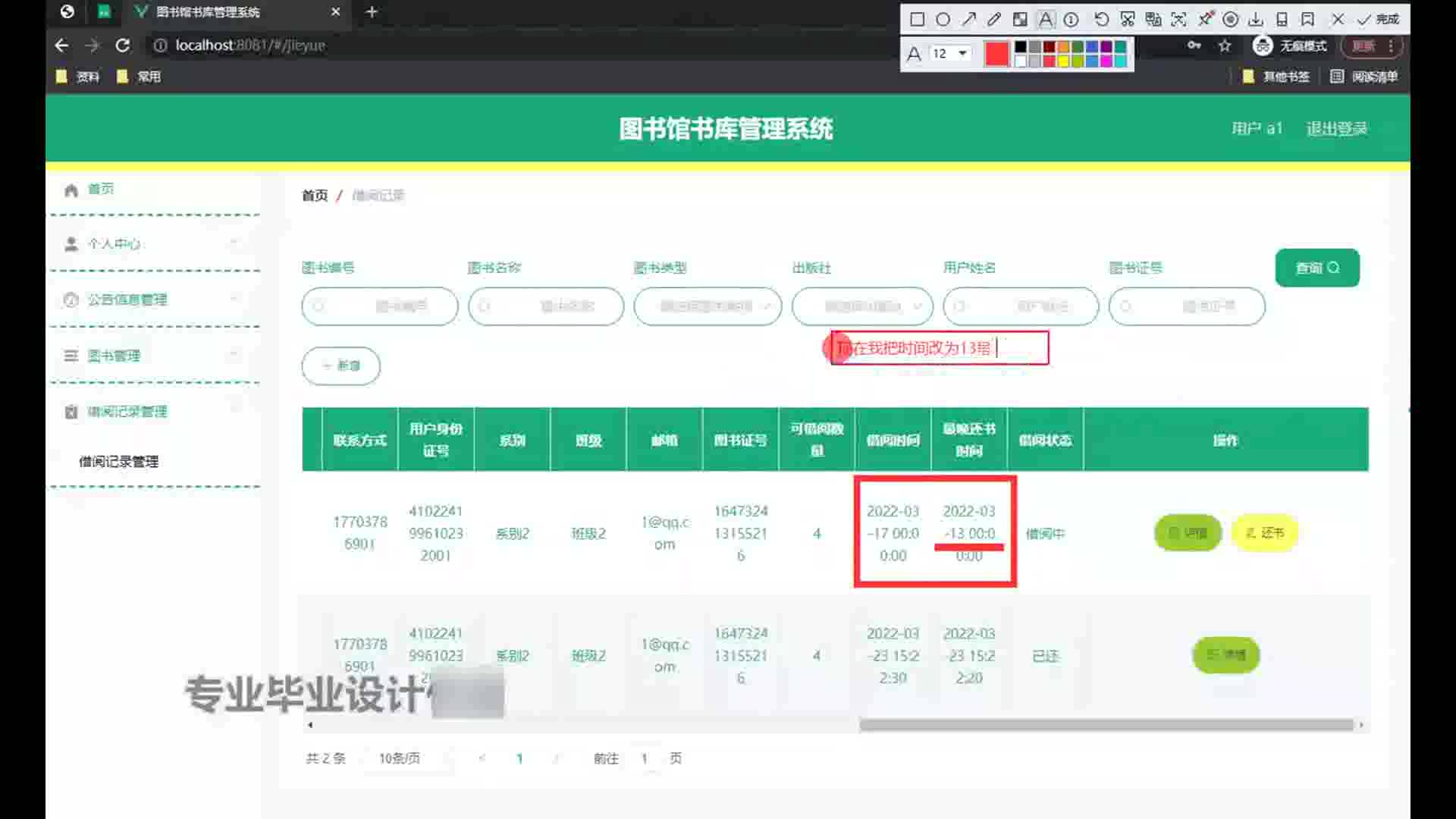
Task: Click the table's horizontal scrollbar
Action: (1106, 725)
